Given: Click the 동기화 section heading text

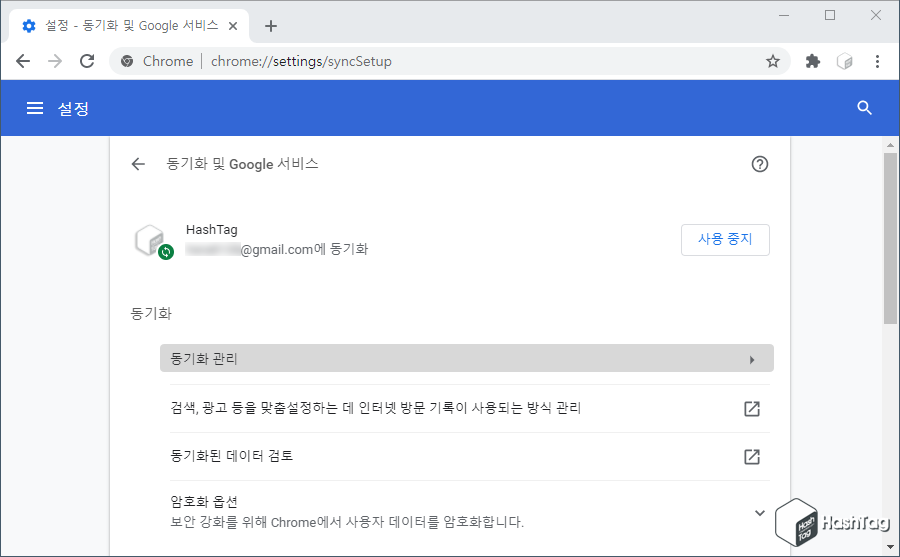Looking at the screenshot, I should 152,313.
